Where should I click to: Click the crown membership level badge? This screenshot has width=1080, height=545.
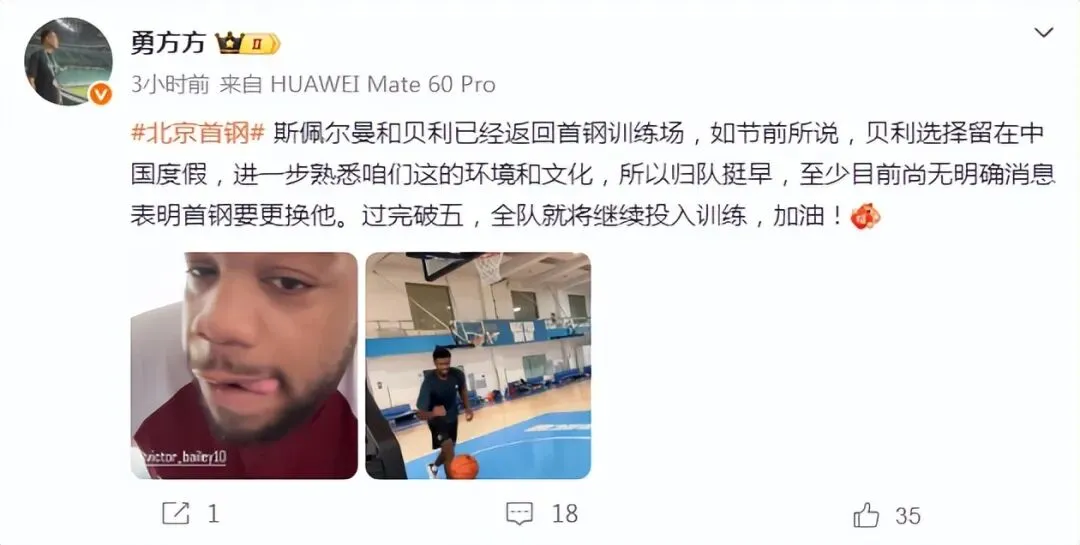click(x=248, y=43)
